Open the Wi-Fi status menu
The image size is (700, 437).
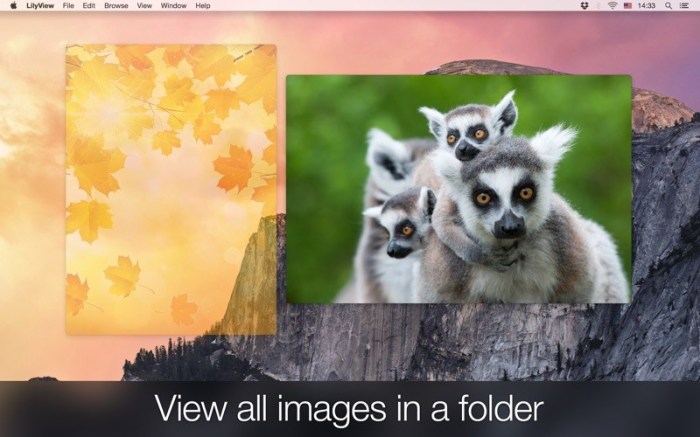[x=612, y=5]
